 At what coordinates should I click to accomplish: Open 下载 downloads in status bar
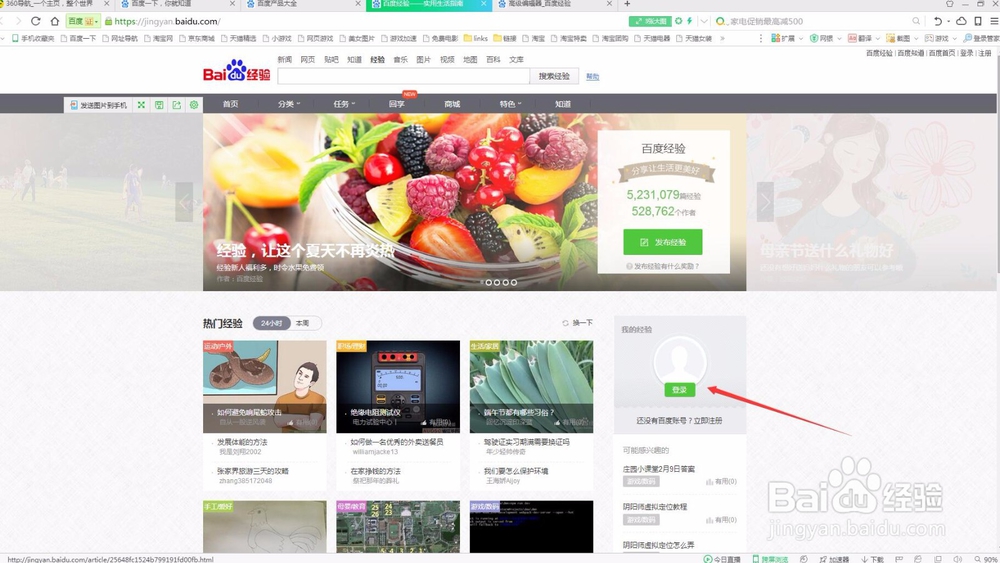point(872,559)
